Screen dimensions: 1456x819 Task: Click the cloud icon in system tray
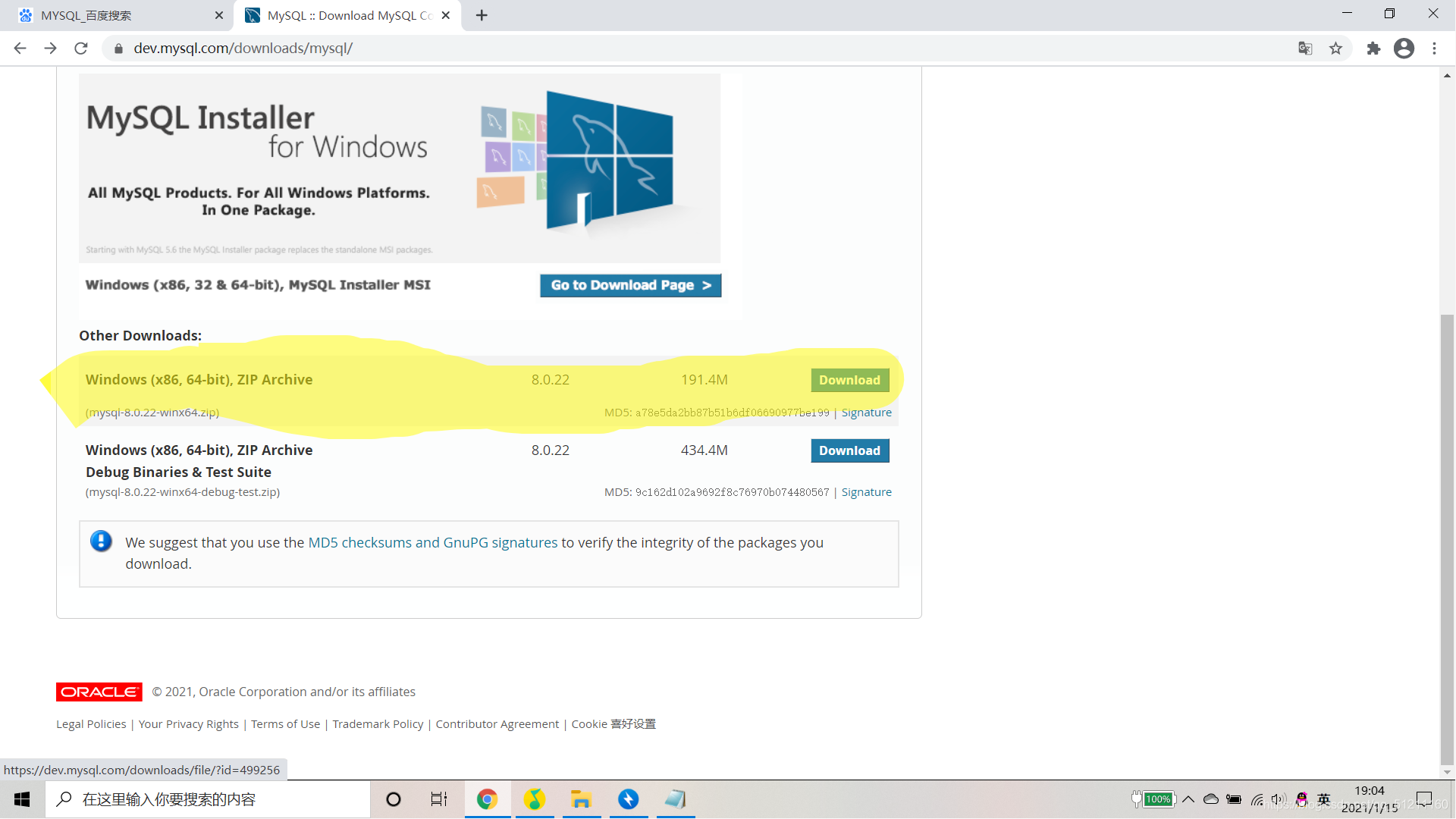pyautogui.click(x=1211, y=799)
